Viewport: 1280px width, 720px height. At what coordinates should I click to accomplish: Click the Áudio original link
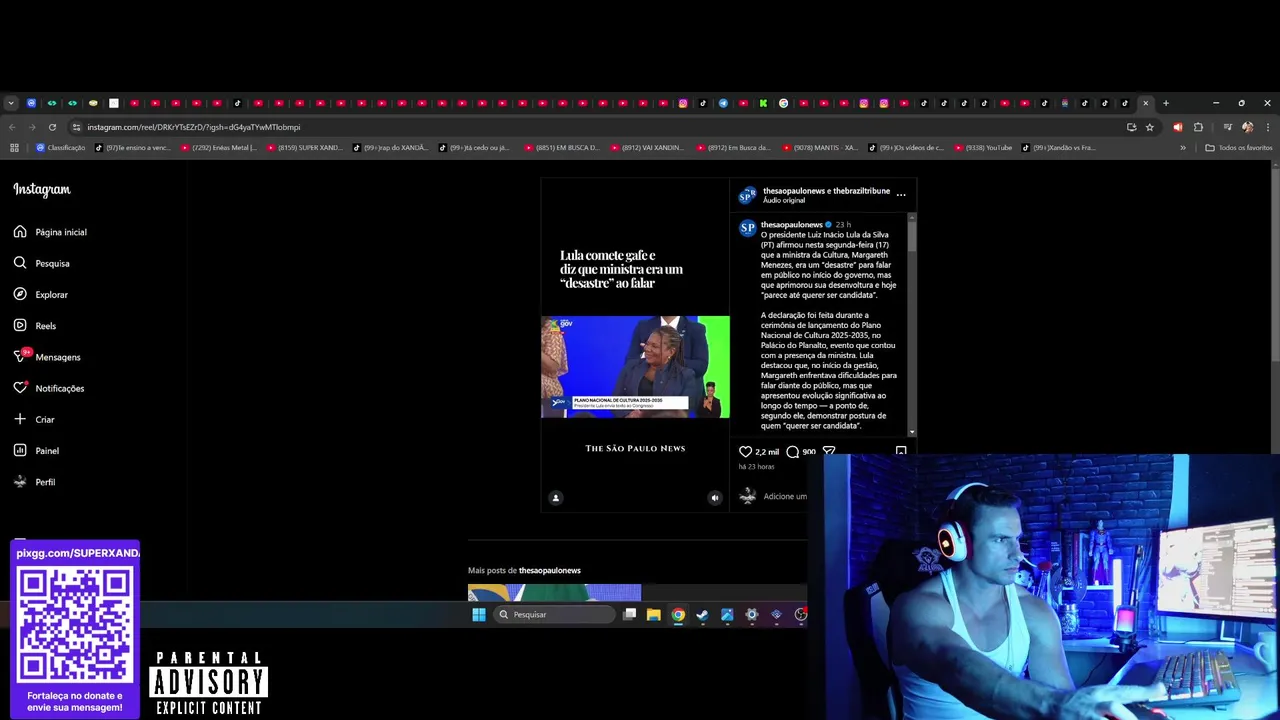click(784, 200)
